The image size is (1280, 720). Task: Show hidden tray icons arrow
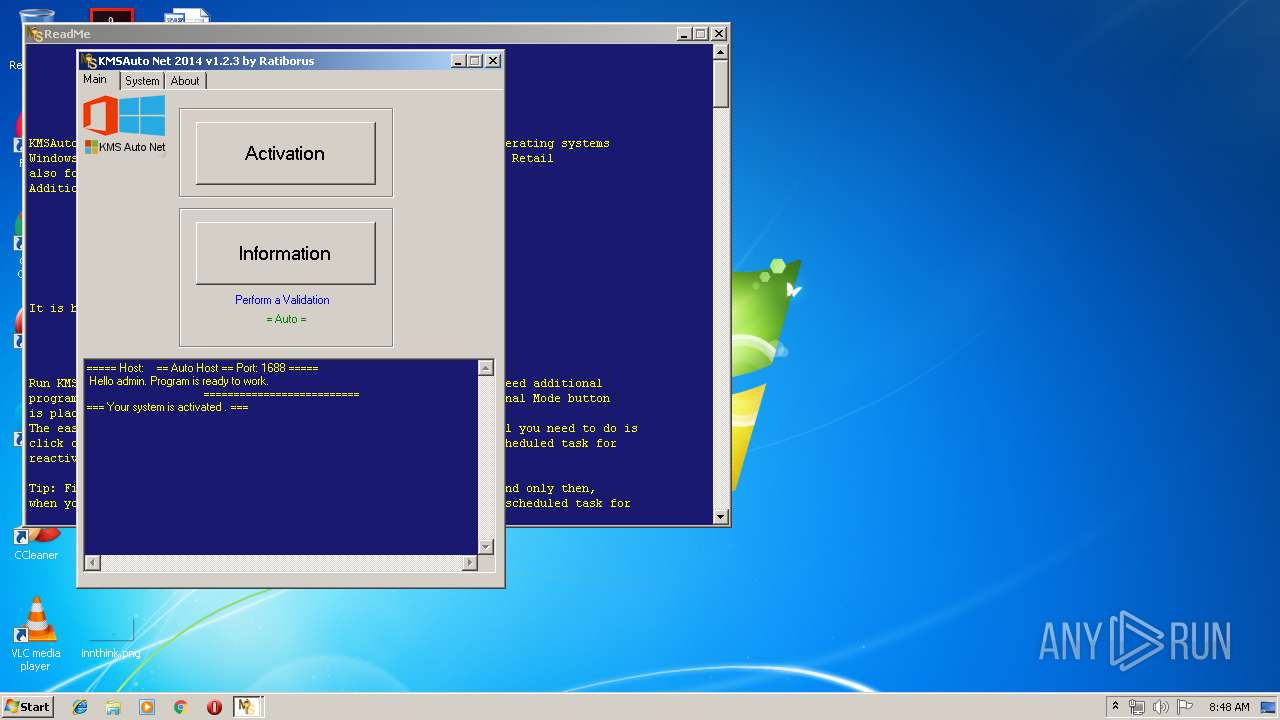pos(1115,706)
